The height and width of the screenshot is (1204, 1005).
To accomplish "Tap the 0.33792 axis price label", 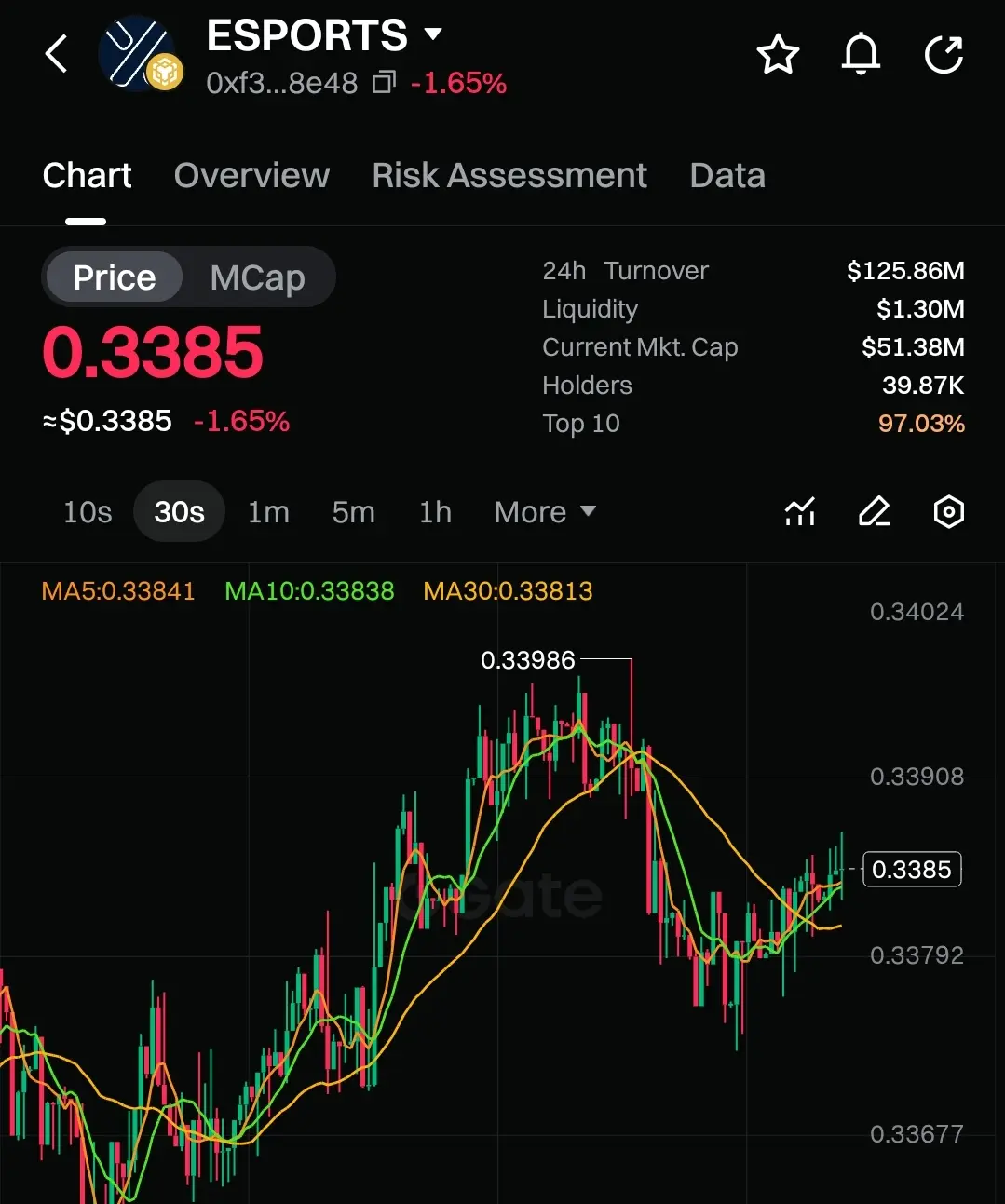I will [917, 955].
